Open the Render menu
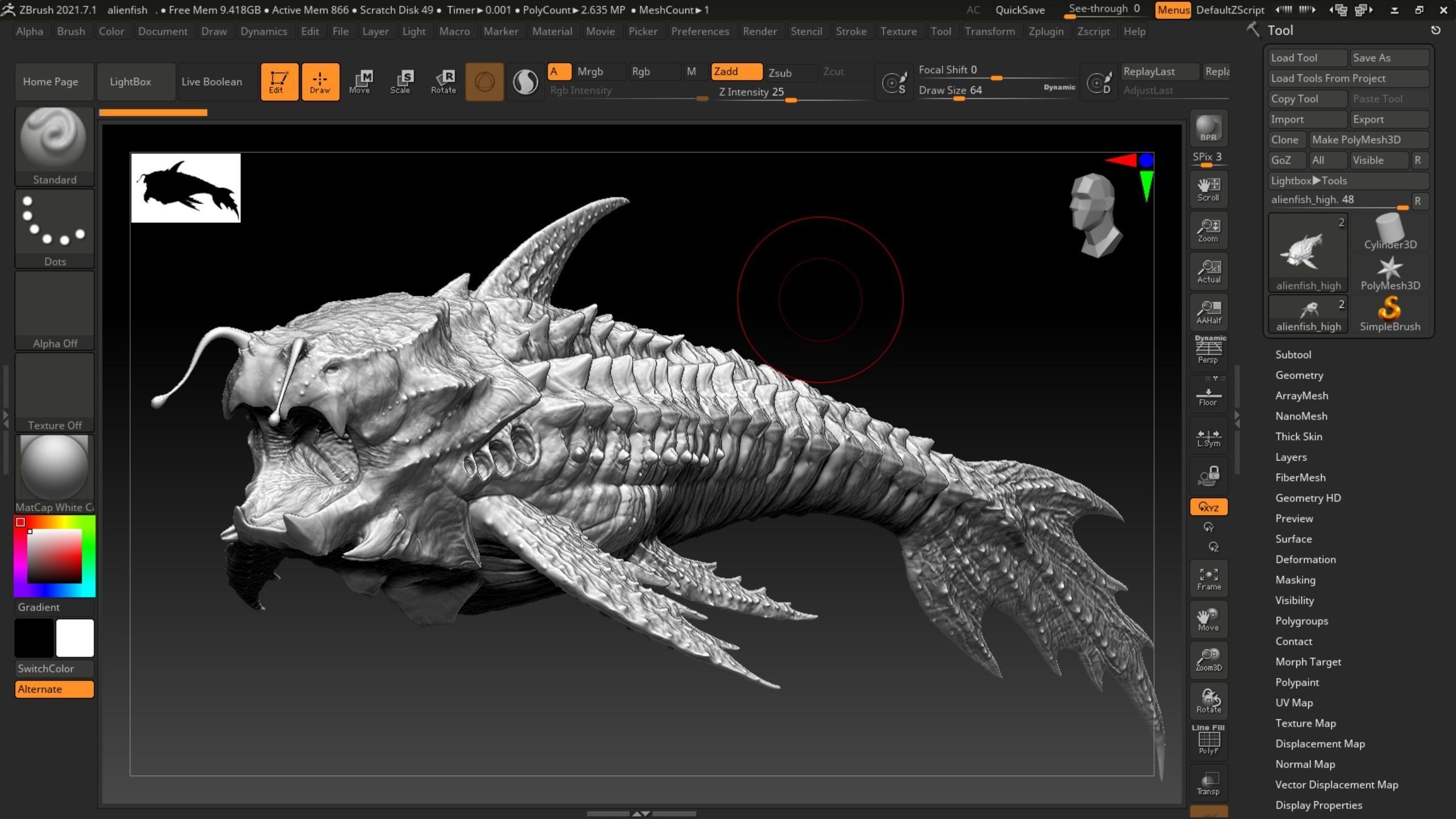 [x=759, y=31]
